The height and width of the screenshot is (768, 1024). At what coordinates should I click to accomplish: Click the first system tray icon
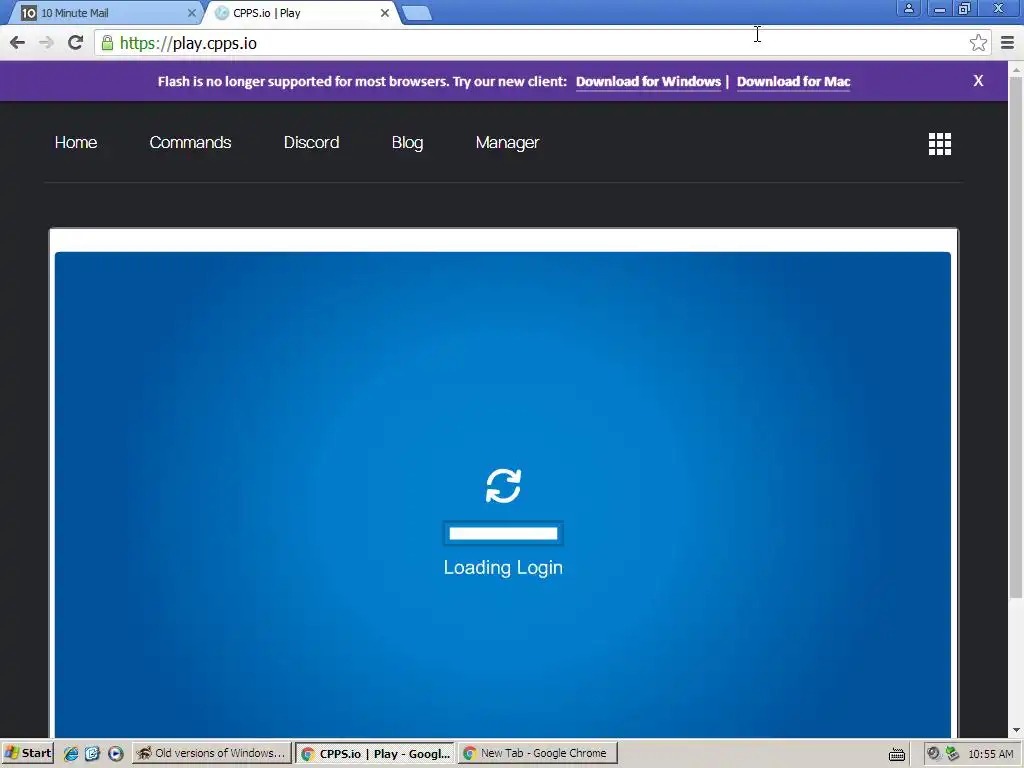pos(933,754)
